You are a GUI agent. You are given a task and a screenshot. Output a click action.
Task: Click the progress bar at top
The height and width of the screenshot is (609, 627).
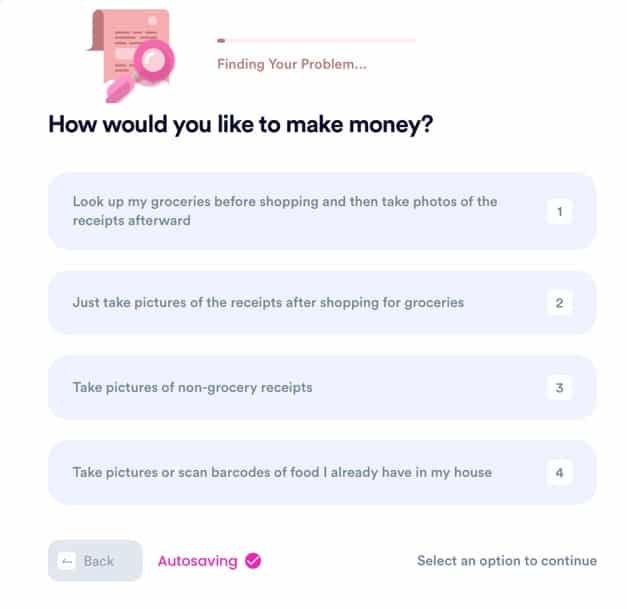coord(316,40)
